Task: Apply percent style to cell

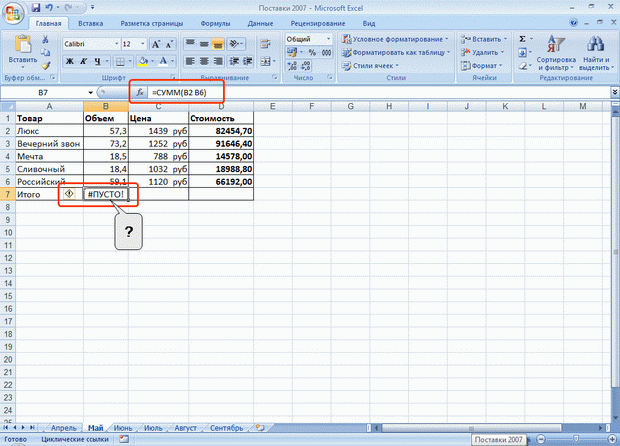Action: coord(312,52)
